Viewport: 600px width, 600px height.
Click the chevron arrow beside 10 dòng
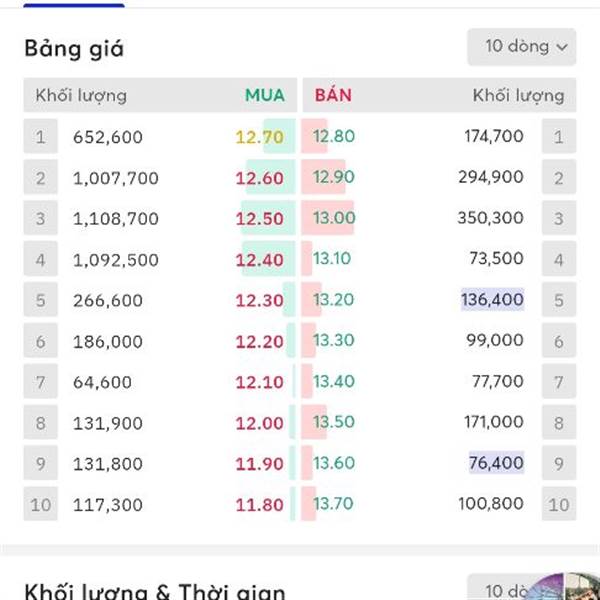562,47
